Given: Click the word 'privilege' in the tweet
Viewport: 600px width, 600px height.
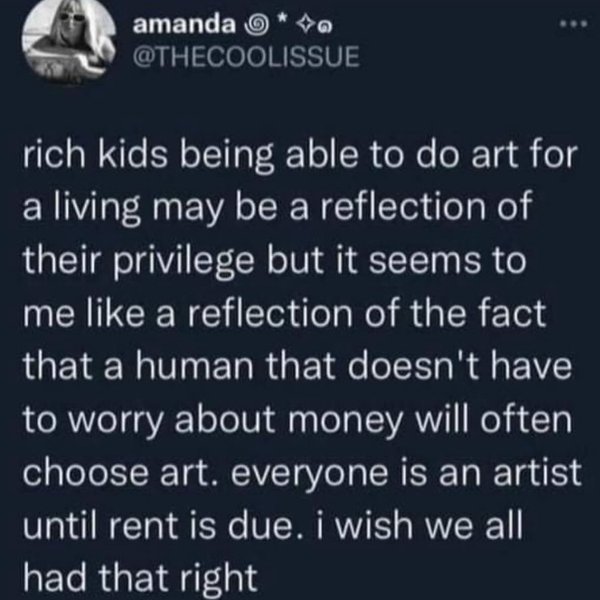Looking at the screenshot, I should click(x=184, y=264).
